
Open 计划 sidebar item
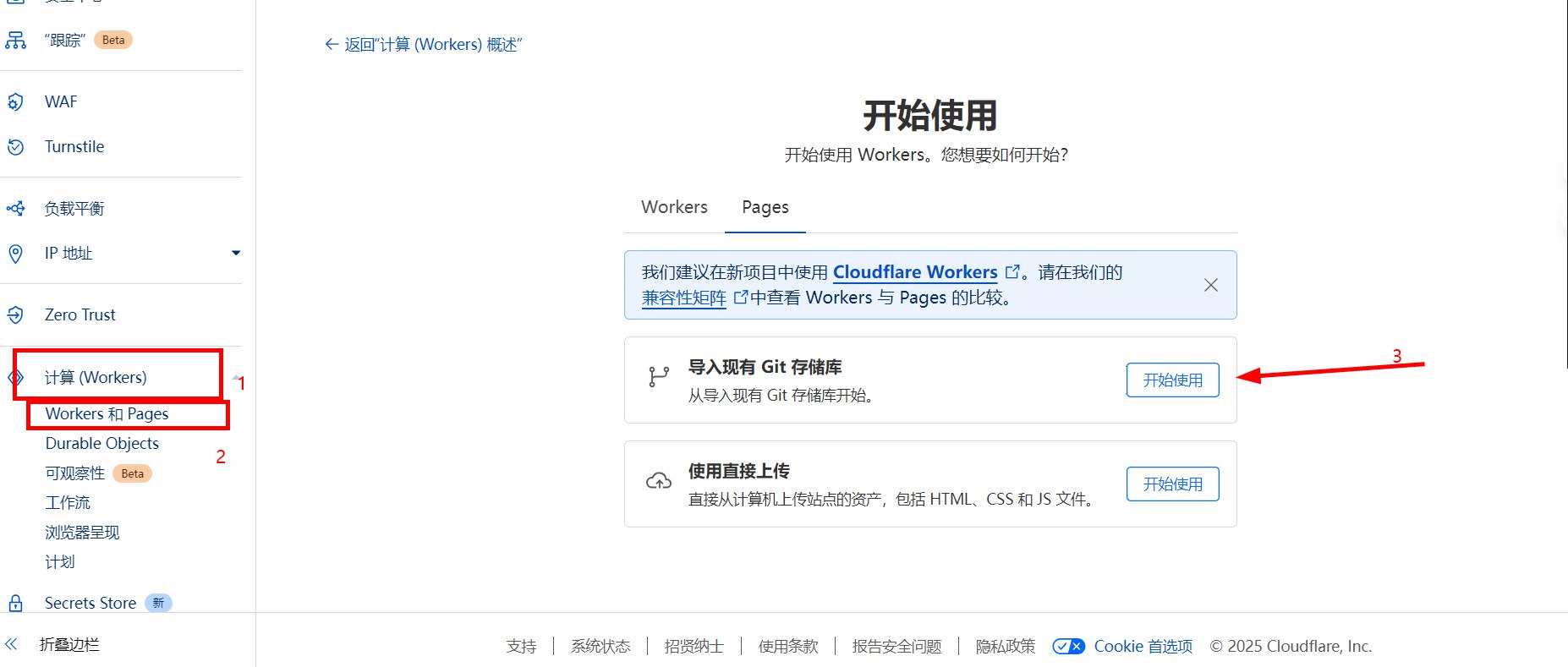[60, 562]
